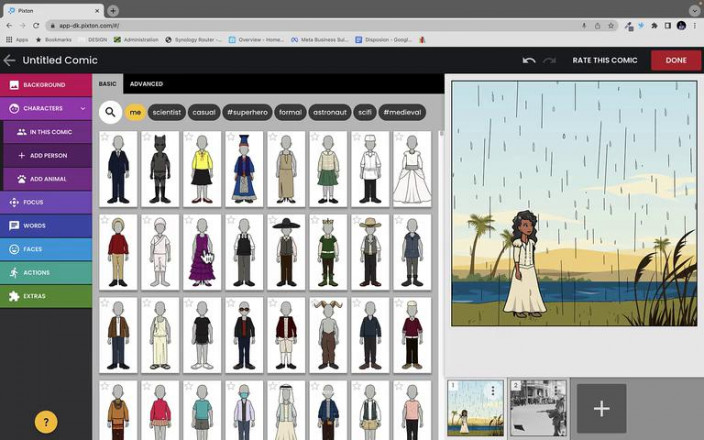704x440 pixels.
Task: Expand the Words section
Action: tap(45, 226)
